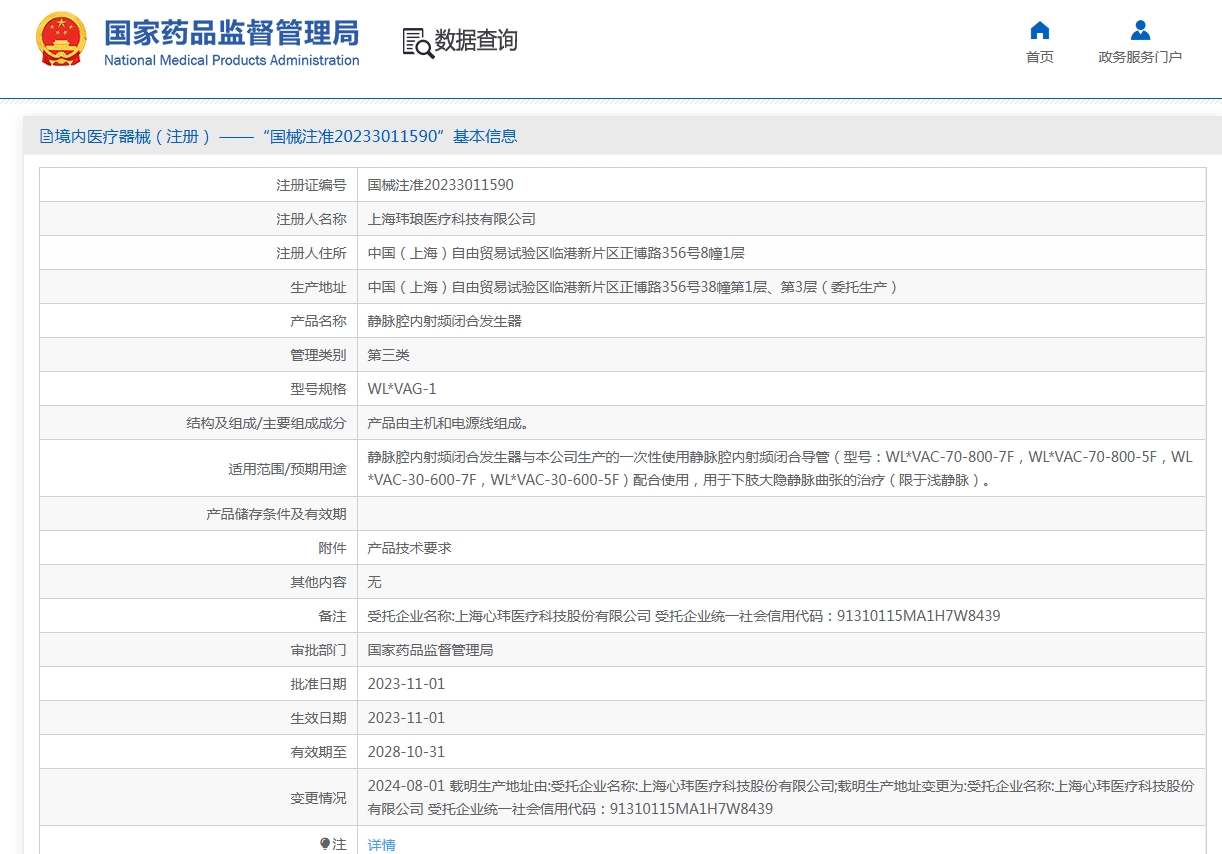This screenshot has height=854, width=1222.
Task: Click the 批准日期 row label
Action: (318, 684)
